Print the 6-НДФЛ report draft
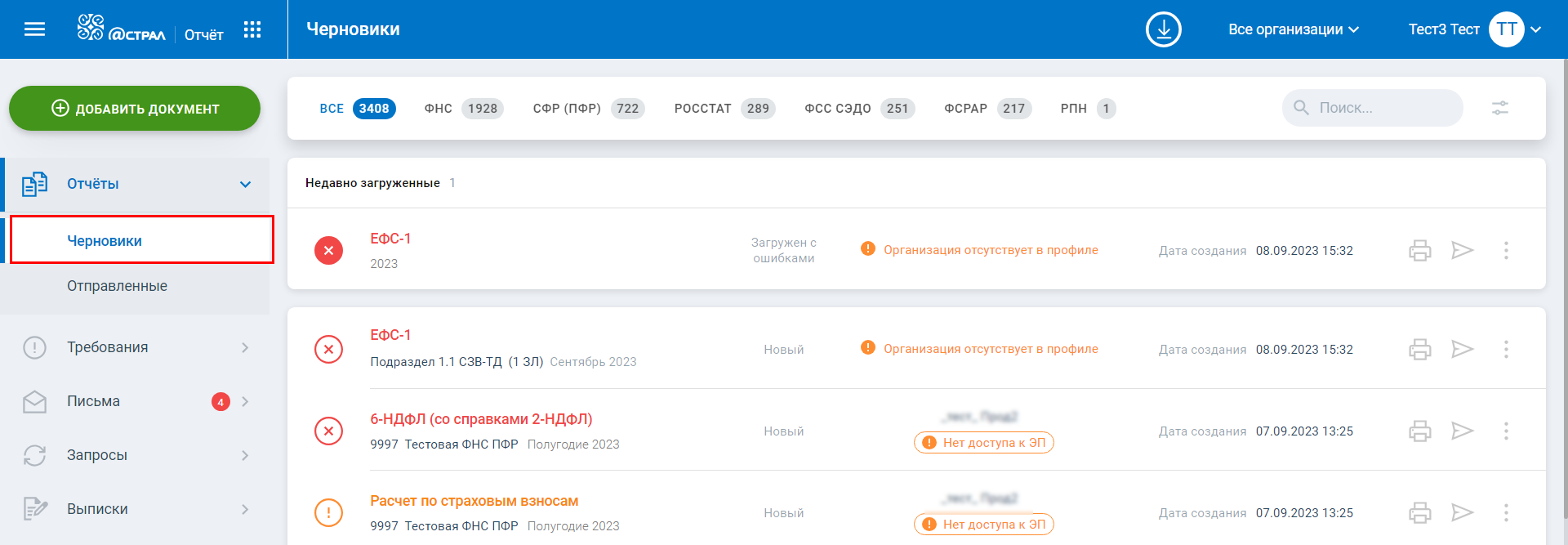The width and height of the screenshot is (1568, 545). 1419,431
